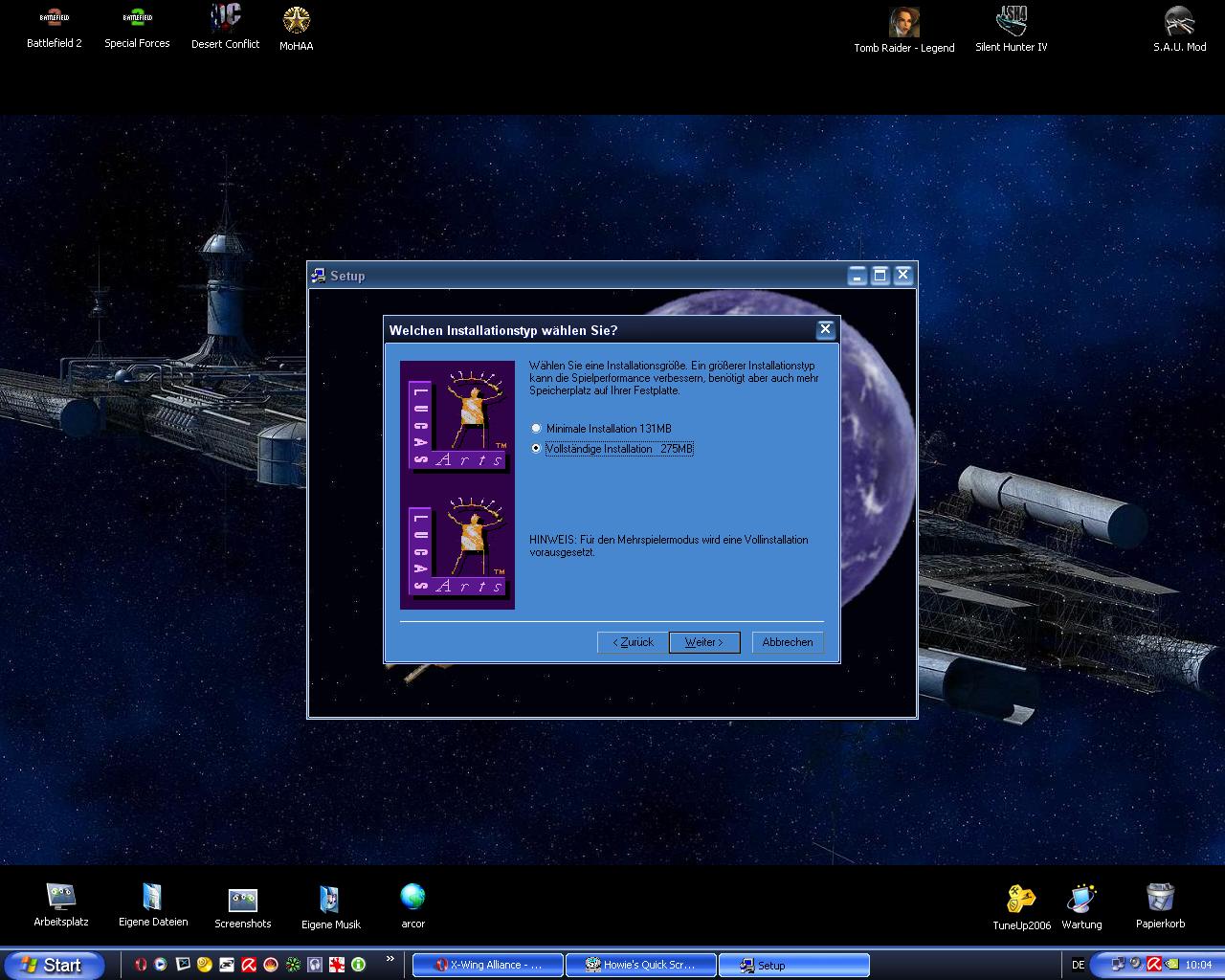
Task: Open the Silent Hunter IV shortcut
Action: [x=1012, y=30]
